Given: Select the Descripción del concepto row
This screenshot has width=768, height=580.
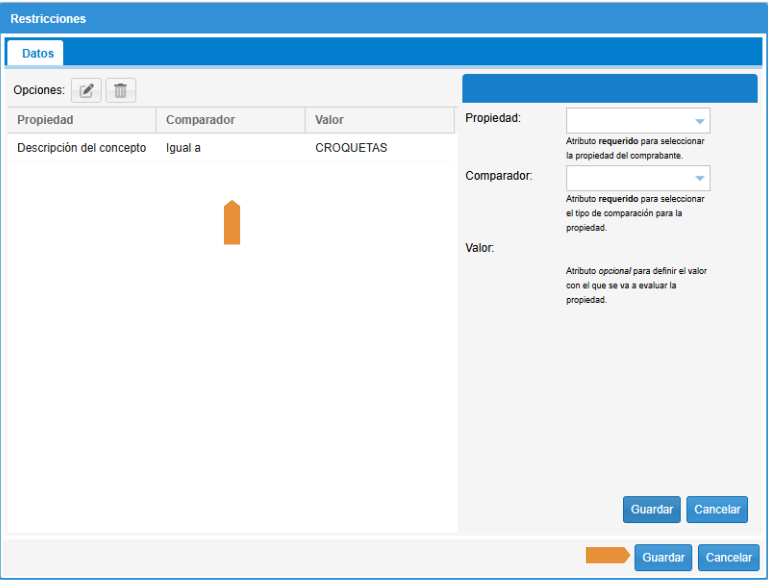Looking at the screenshot, I should tap(81, 148).
